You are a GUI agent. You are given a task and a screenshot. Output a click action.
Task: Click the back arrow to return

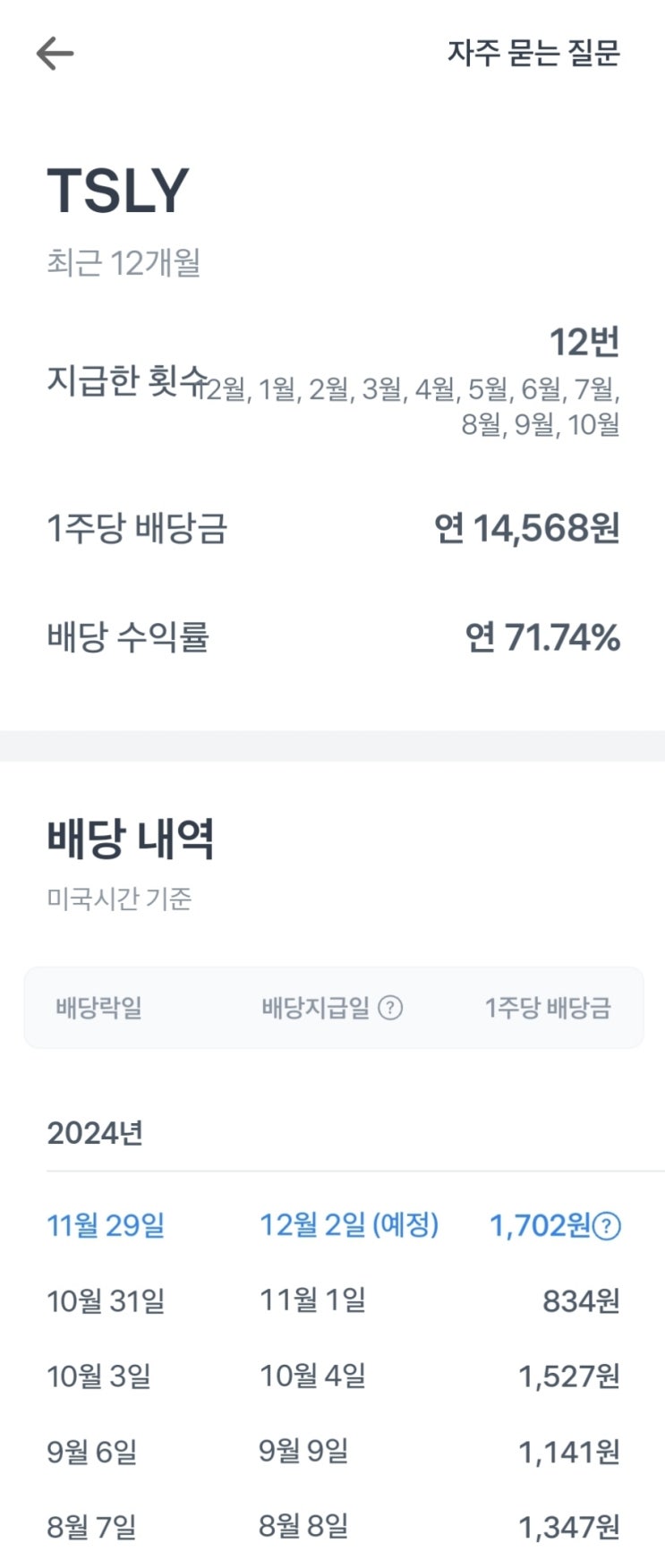tap(55, 52)
